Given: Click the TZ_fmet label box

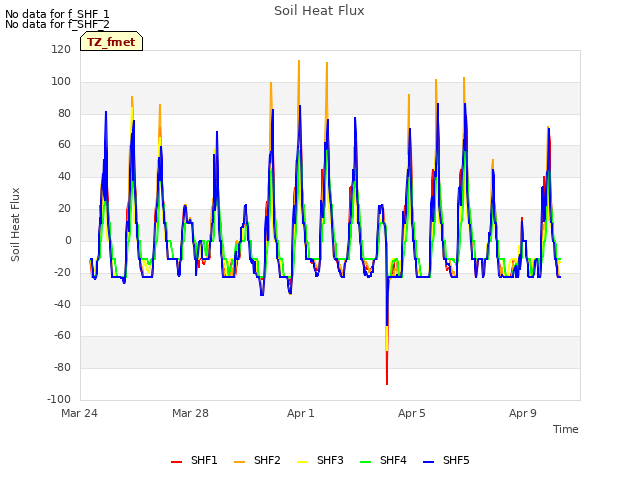Looking at the screenshot, I should [x=111, y=42].
